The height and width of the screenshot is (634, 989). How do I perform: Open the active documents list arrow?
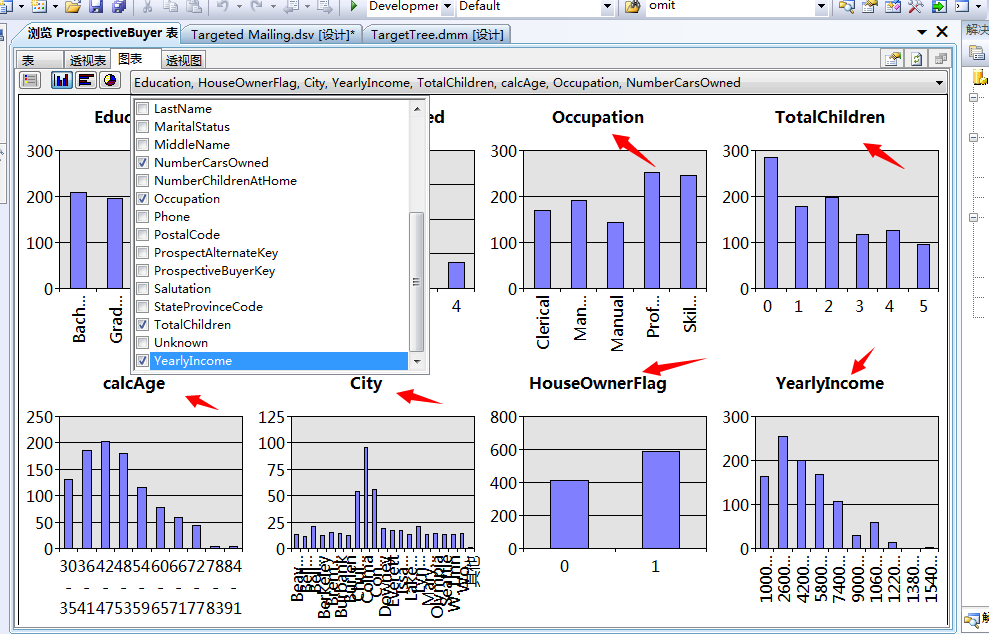[x=922, y=32]
